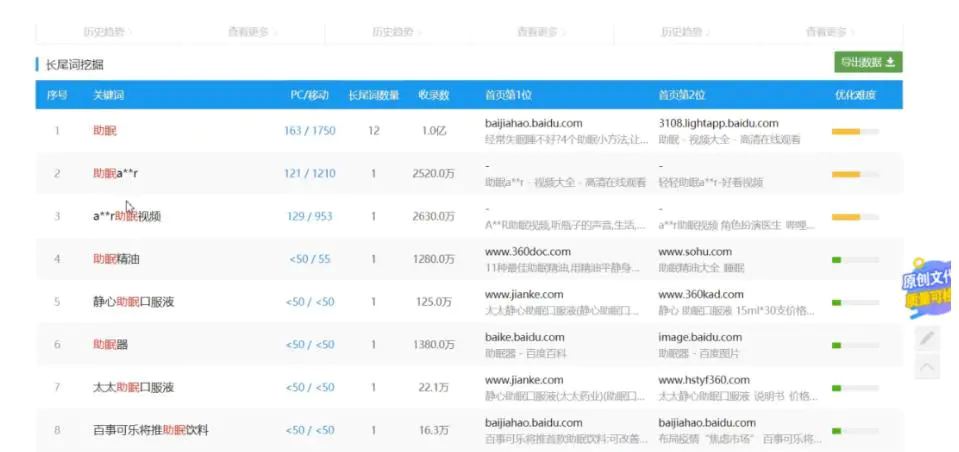This screenshot has height=452, width=959.
Task: Click keyword 助眠 in row 1
Action: pos(104,131)
